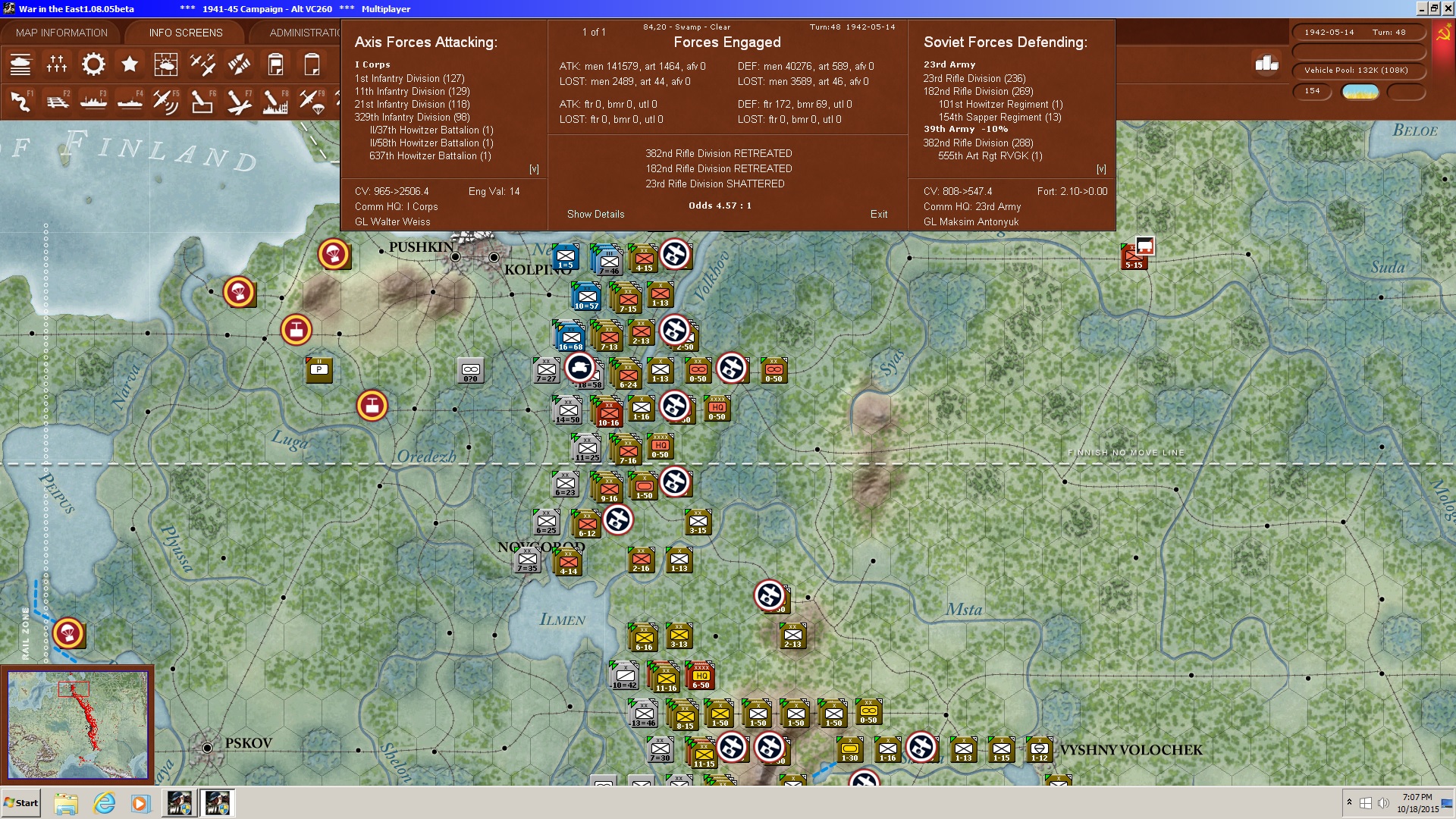The height and width of the screenshot is (819, 1456).
Task: Click the production gear icon
Action: tap(93, 64)
